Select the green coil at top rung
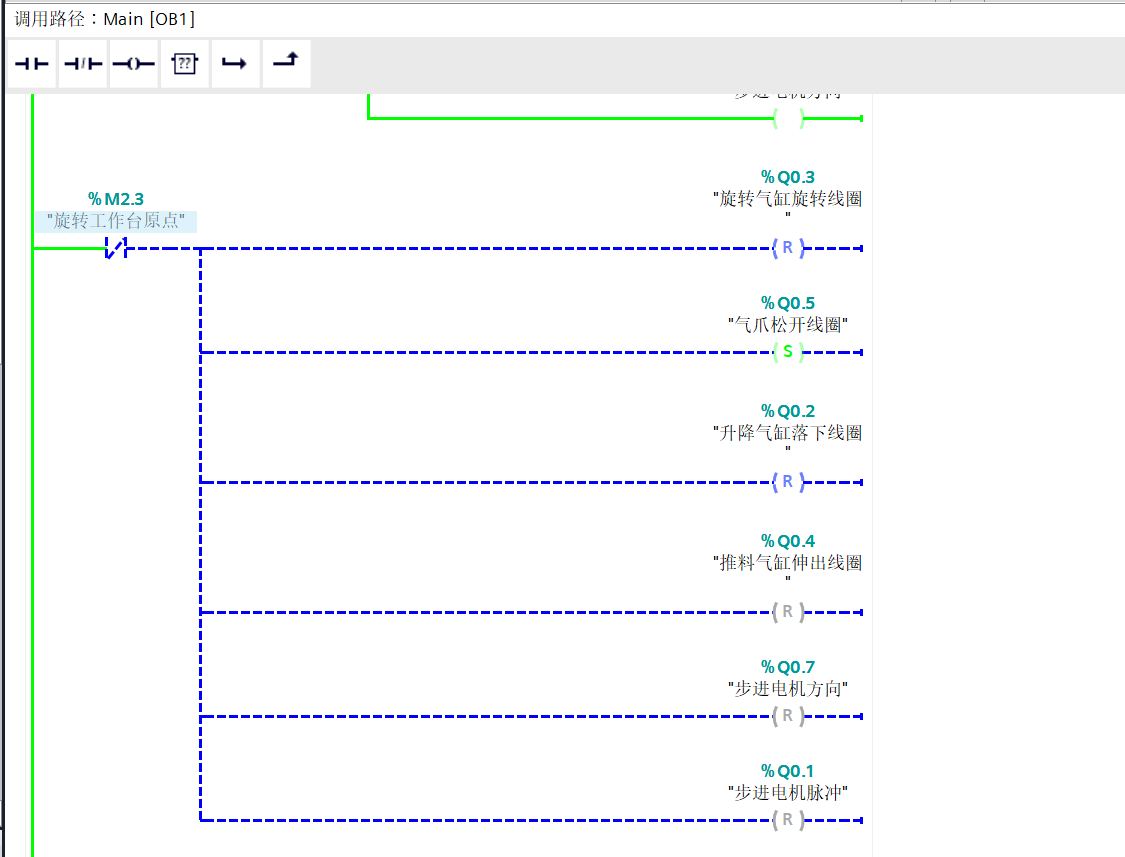Viewport: 1125px width, 857px height. [788, 118]
